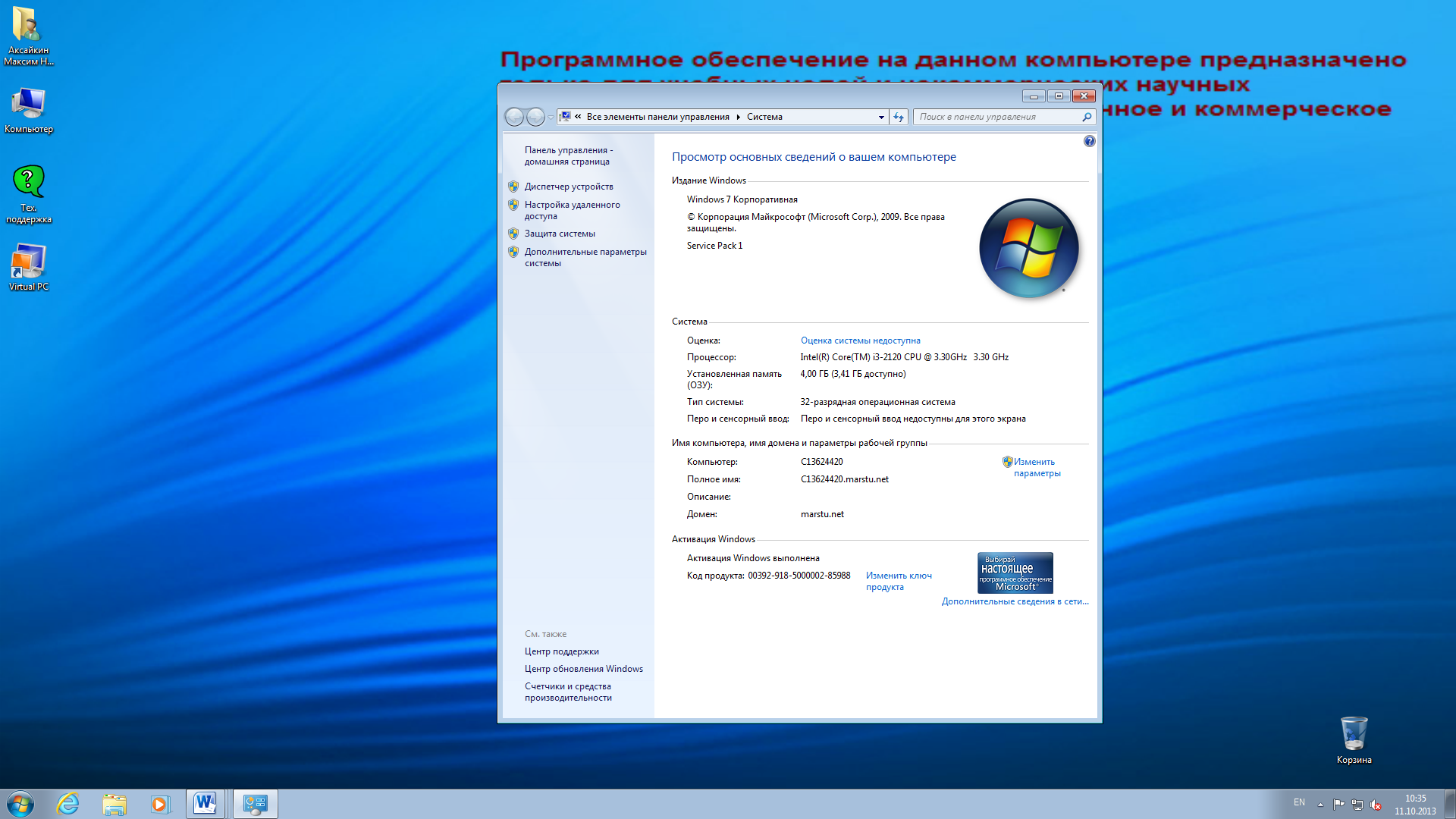Screen dimensions: 1456x819
Task: Click the computer name C13624420 value
Action: [821, 462]
